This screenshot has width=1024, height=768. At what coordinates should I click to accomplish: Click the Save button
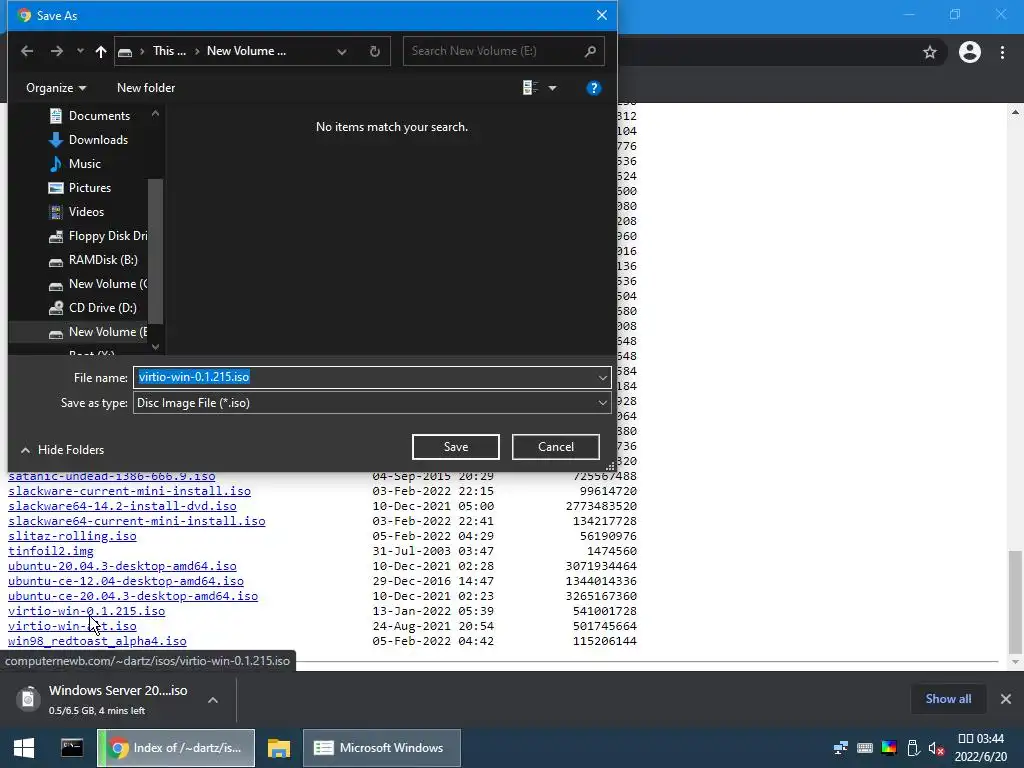pyautogui.click(x=456, y=447)
